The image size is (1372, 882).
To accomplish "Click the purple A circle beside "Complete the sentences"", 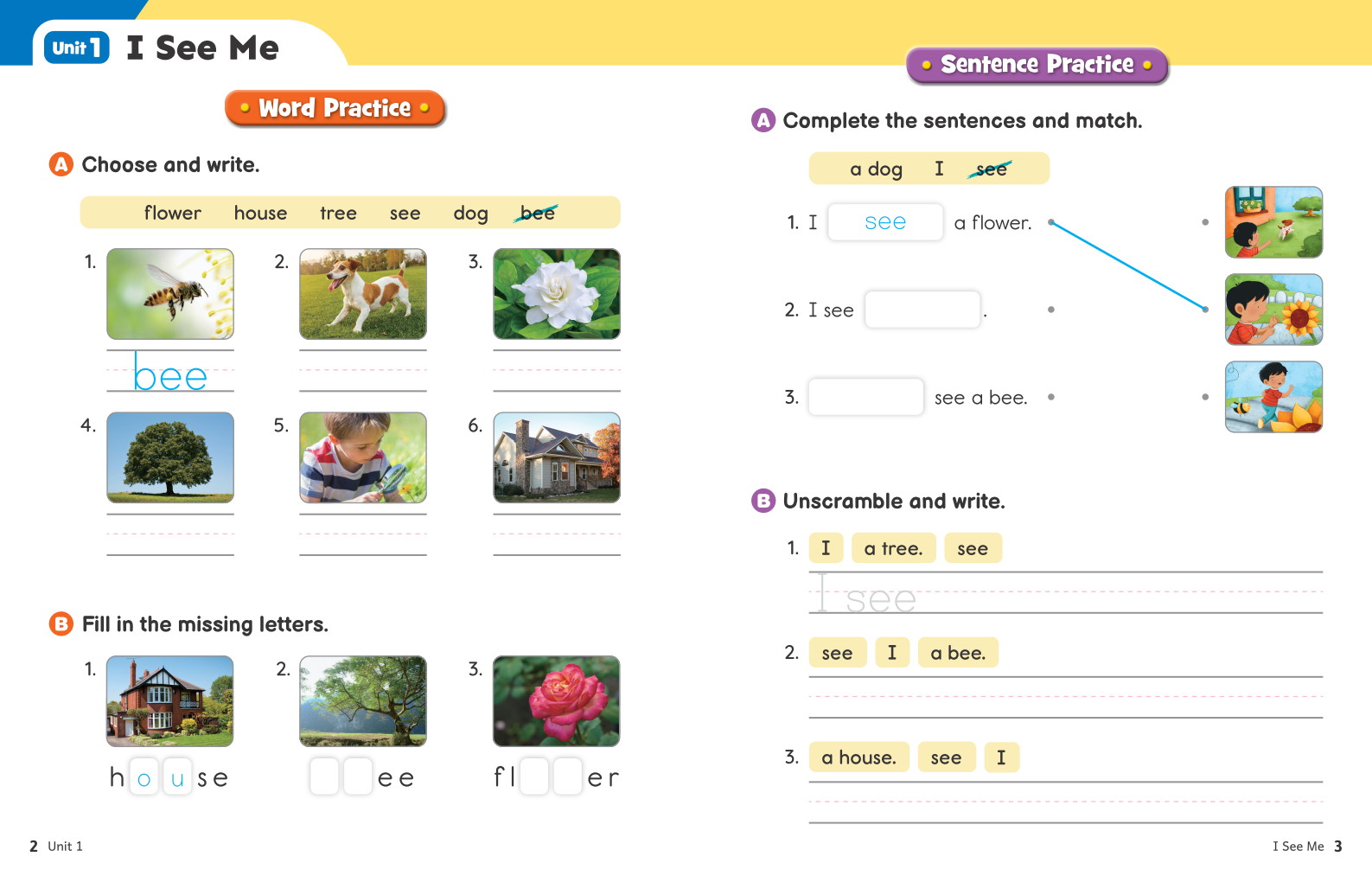I will click(763, 120).
